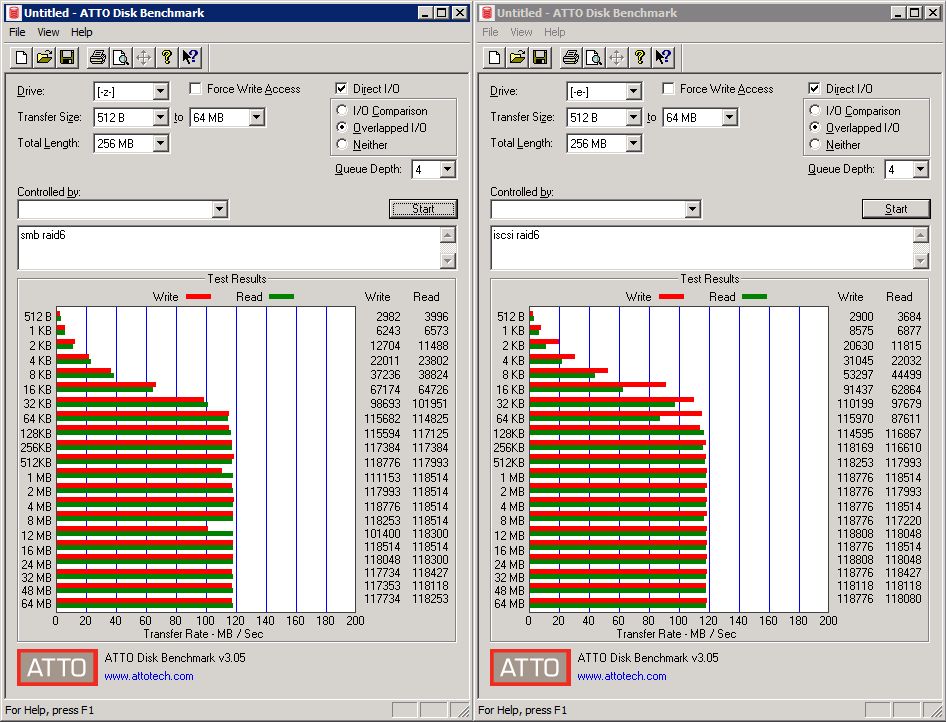Open 64 MB transfer size dropdown, left window

(256, 118)
